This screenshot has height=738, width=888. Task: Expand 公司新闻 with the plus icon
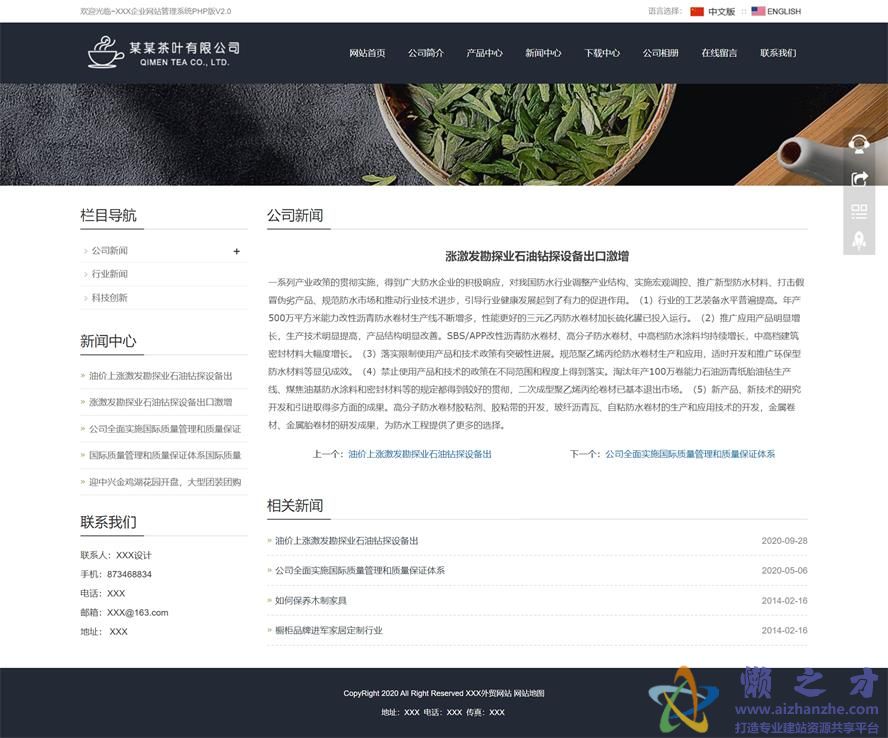pyautogui.click(x=237, y=251)
